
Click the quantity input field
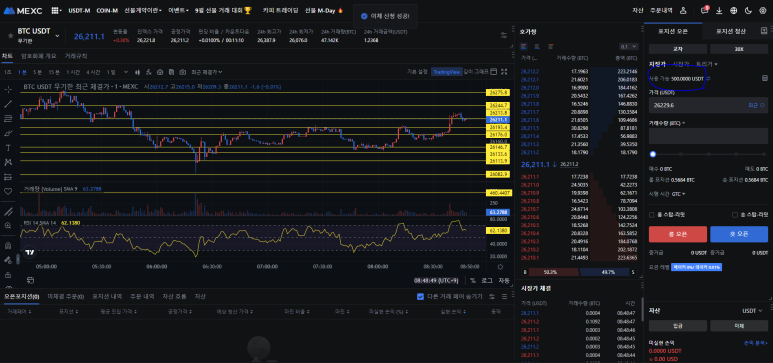tap(708, 136)
